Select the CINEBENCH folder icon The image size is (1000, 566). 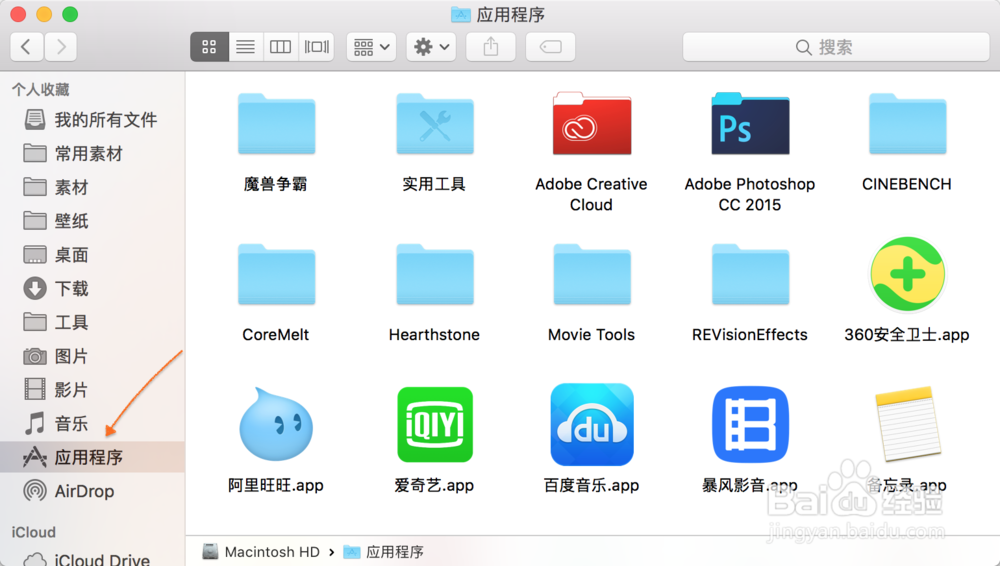click(908, 124)
